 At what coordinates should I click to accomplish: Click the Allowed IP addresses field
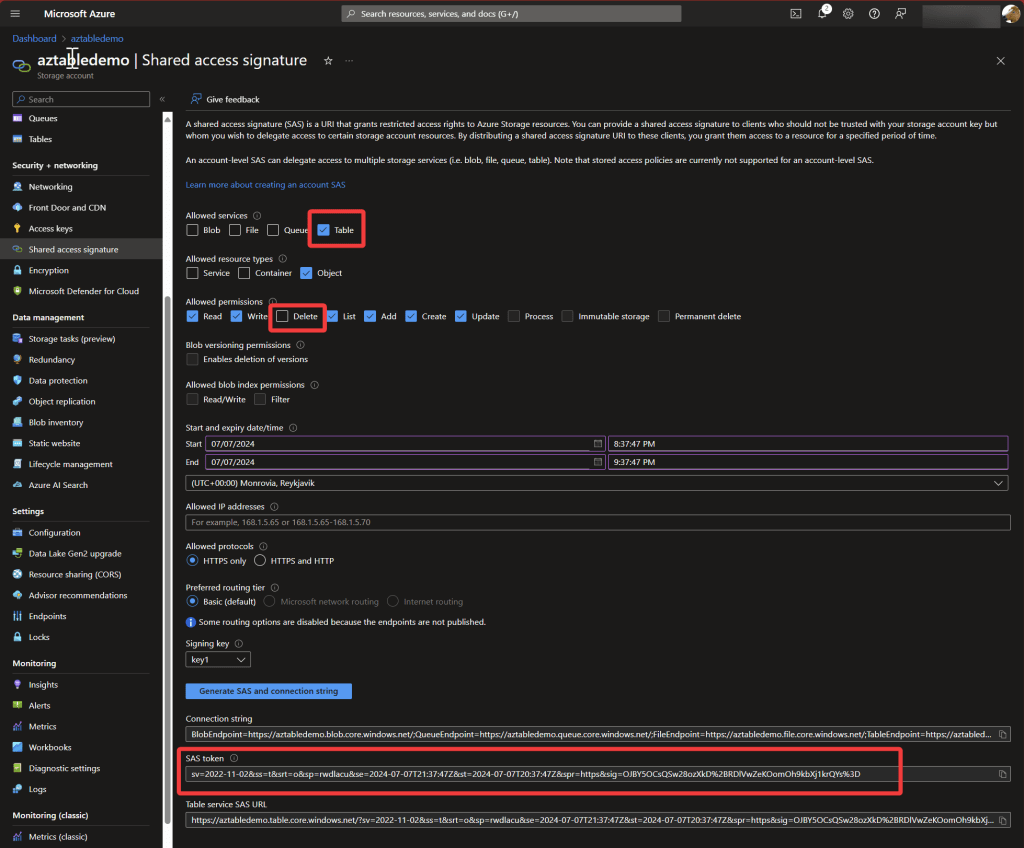tap(596, 522)
